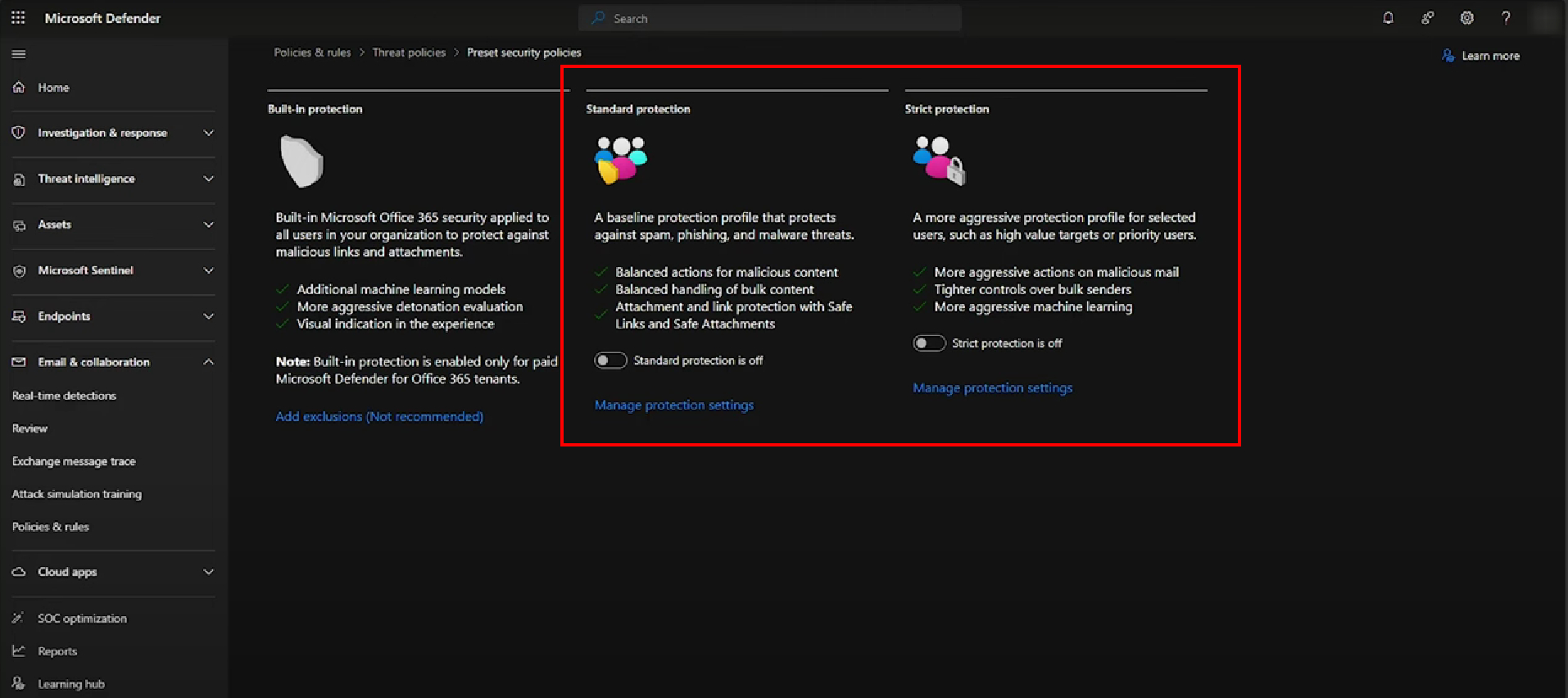Open Real-time detections
Viewport: 1568px width, 698px height.
point(64,396)
